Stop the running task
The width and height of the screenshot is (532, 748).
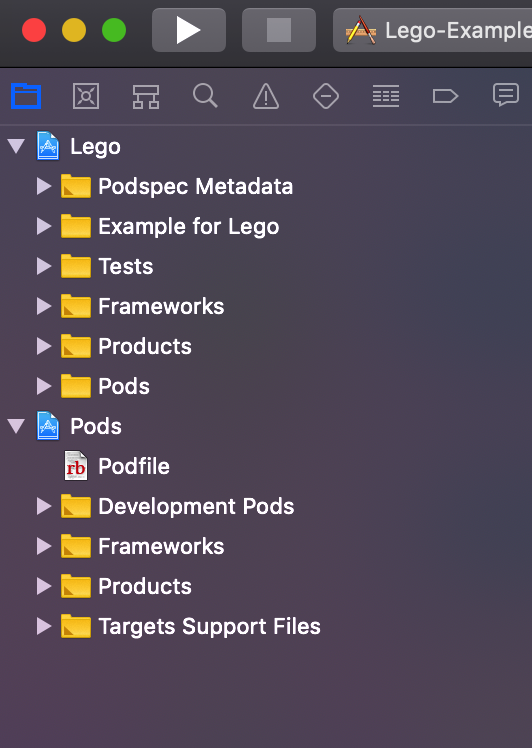[x=279, y=30]
